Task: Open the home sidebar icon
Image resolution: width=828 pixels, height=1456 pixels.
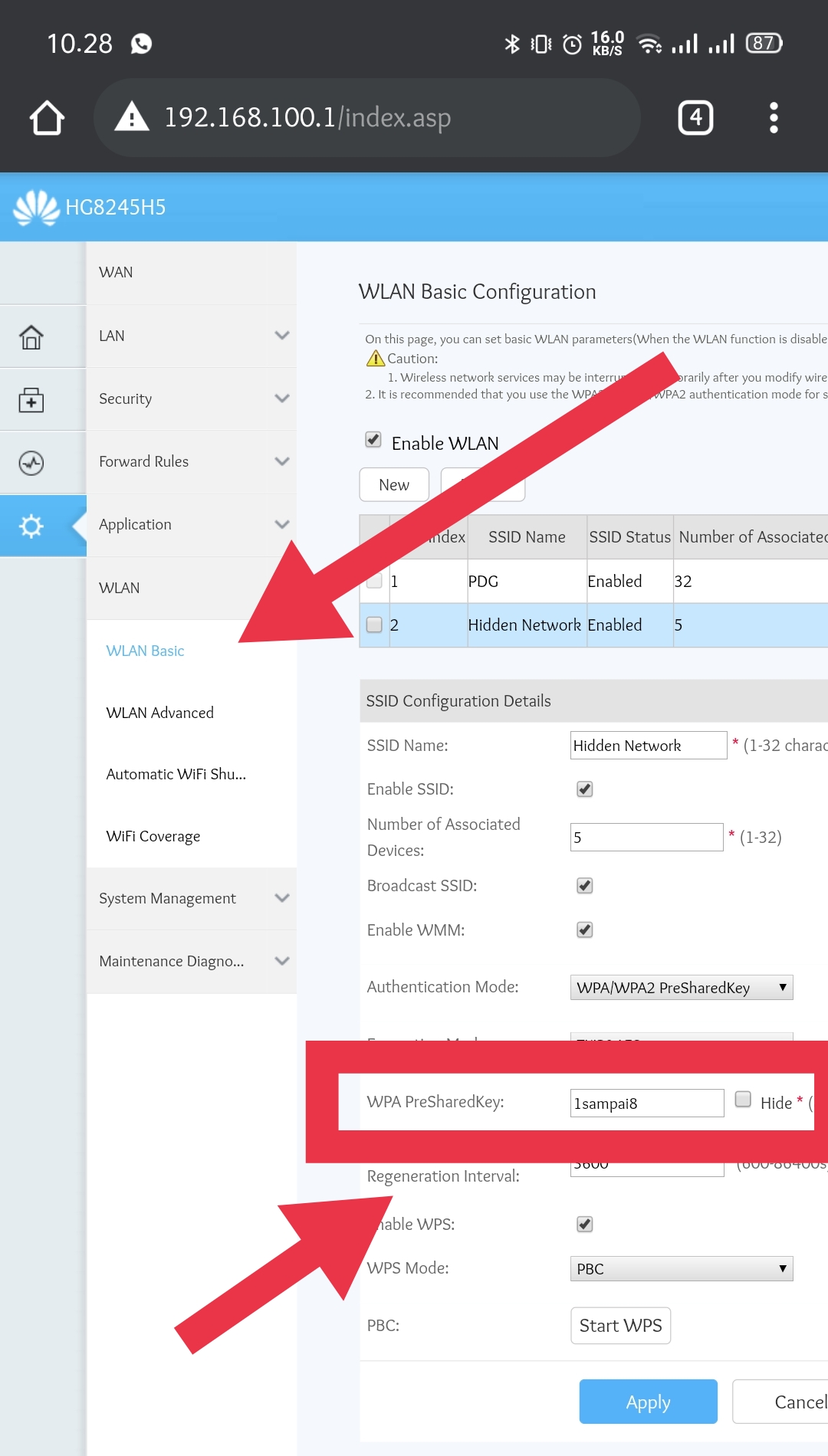Action: 31,336
